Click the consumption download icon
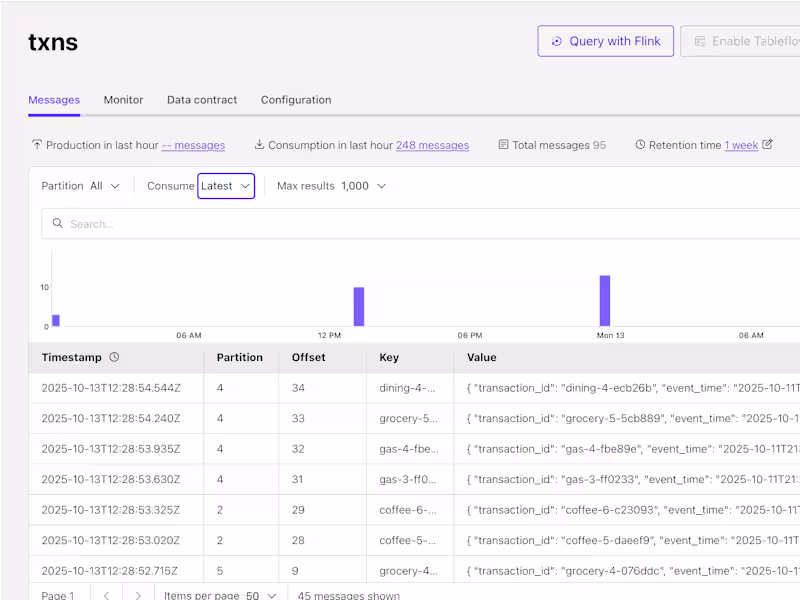The image size is (800, 600). [259, 145]
